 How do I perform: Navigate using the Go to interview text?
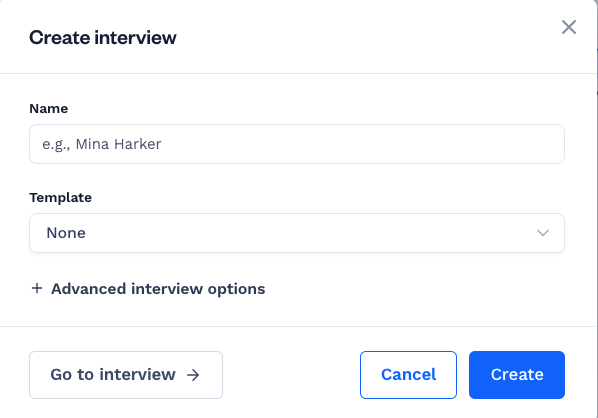113,375
